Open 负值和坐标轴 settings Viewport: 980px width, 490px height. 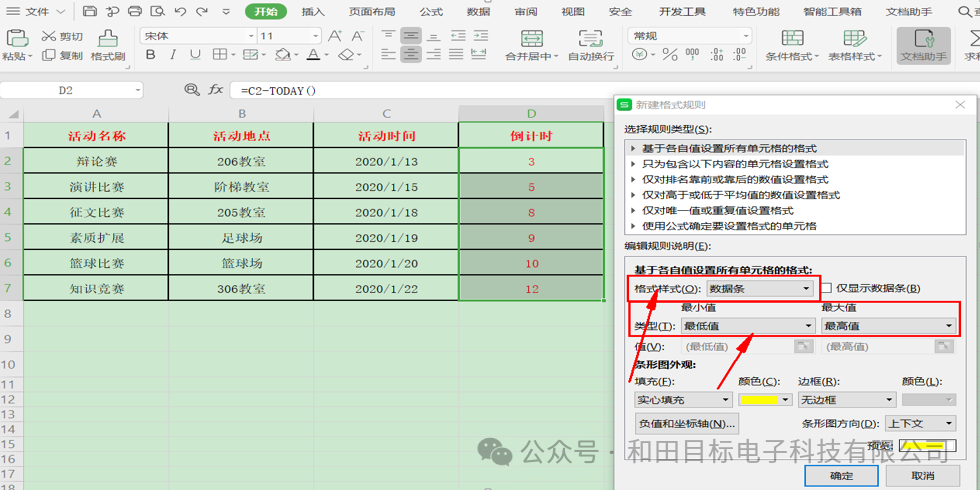tap(686, 423)
